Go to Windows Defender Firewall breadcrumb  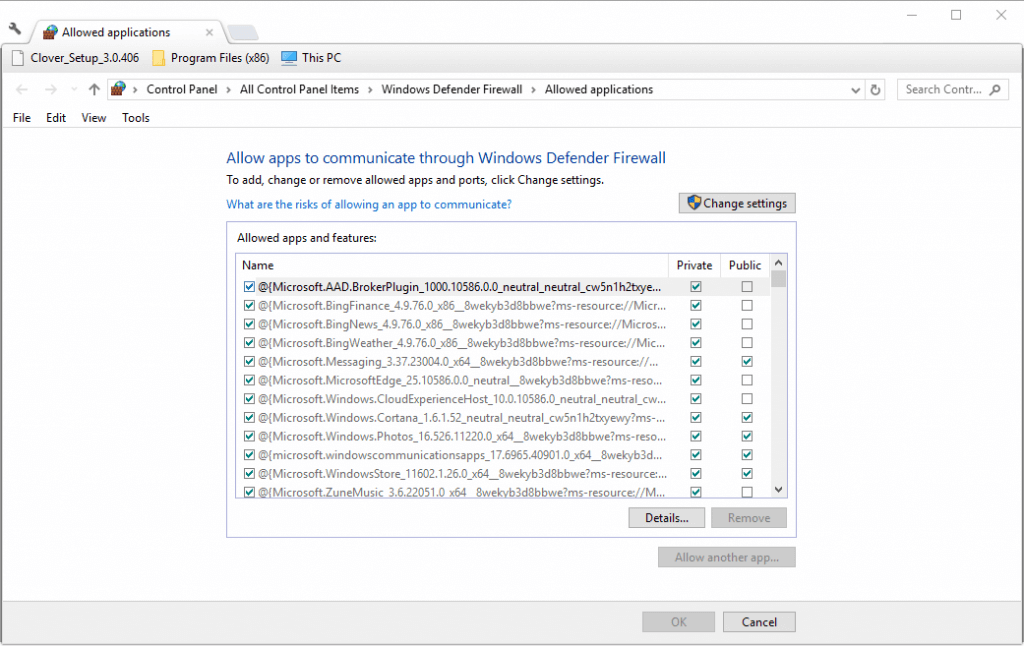coord(452,89)
